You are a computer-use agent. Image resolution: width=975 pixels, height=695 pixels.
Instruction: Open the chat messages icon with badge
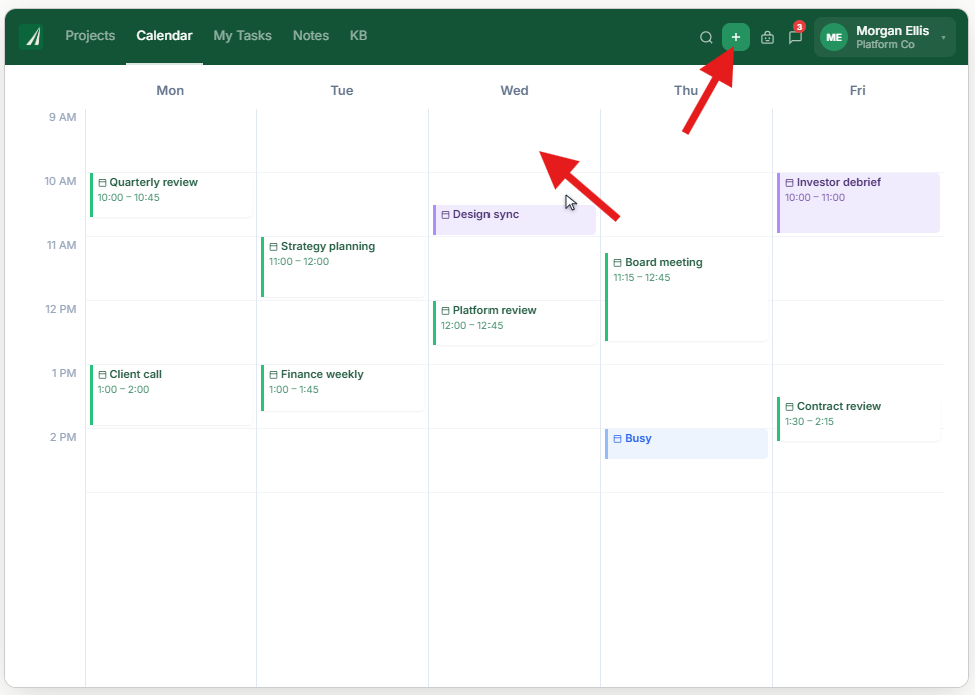[x=795, y=37]
